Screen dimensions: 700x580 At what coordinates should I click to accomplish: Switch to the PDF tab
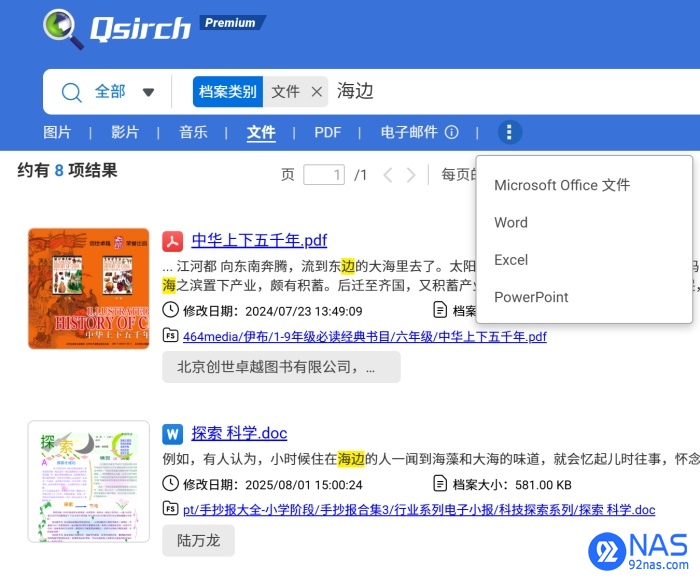pos(328,132)
